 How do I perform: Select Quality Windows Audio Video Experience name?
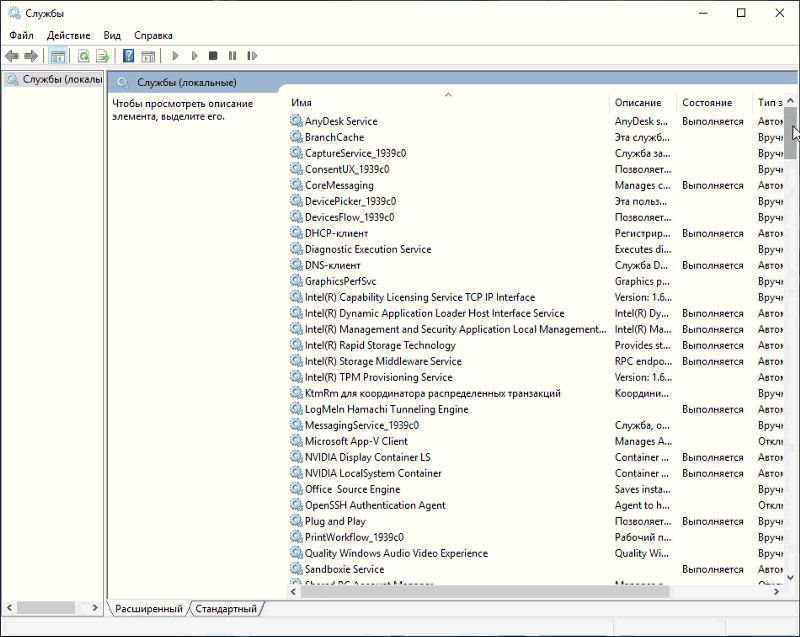396,553
